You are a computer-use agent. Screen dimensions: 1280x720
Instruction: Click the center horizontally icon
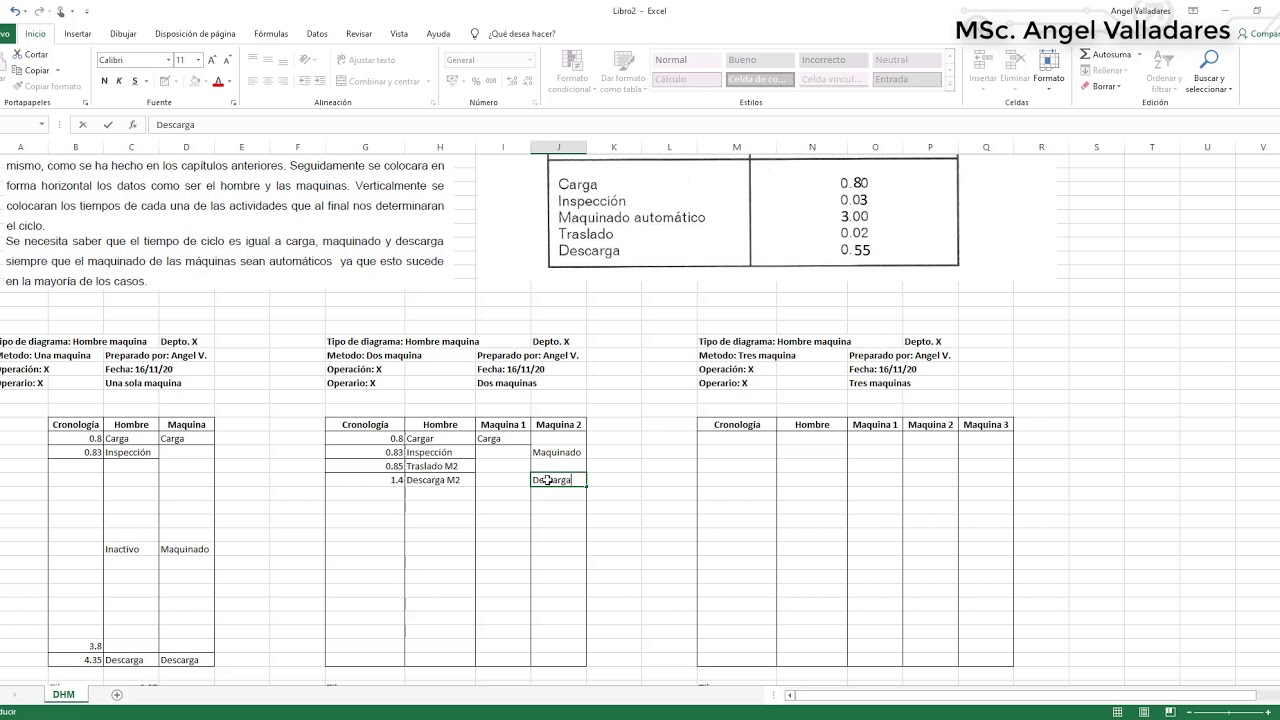[268, 81]
